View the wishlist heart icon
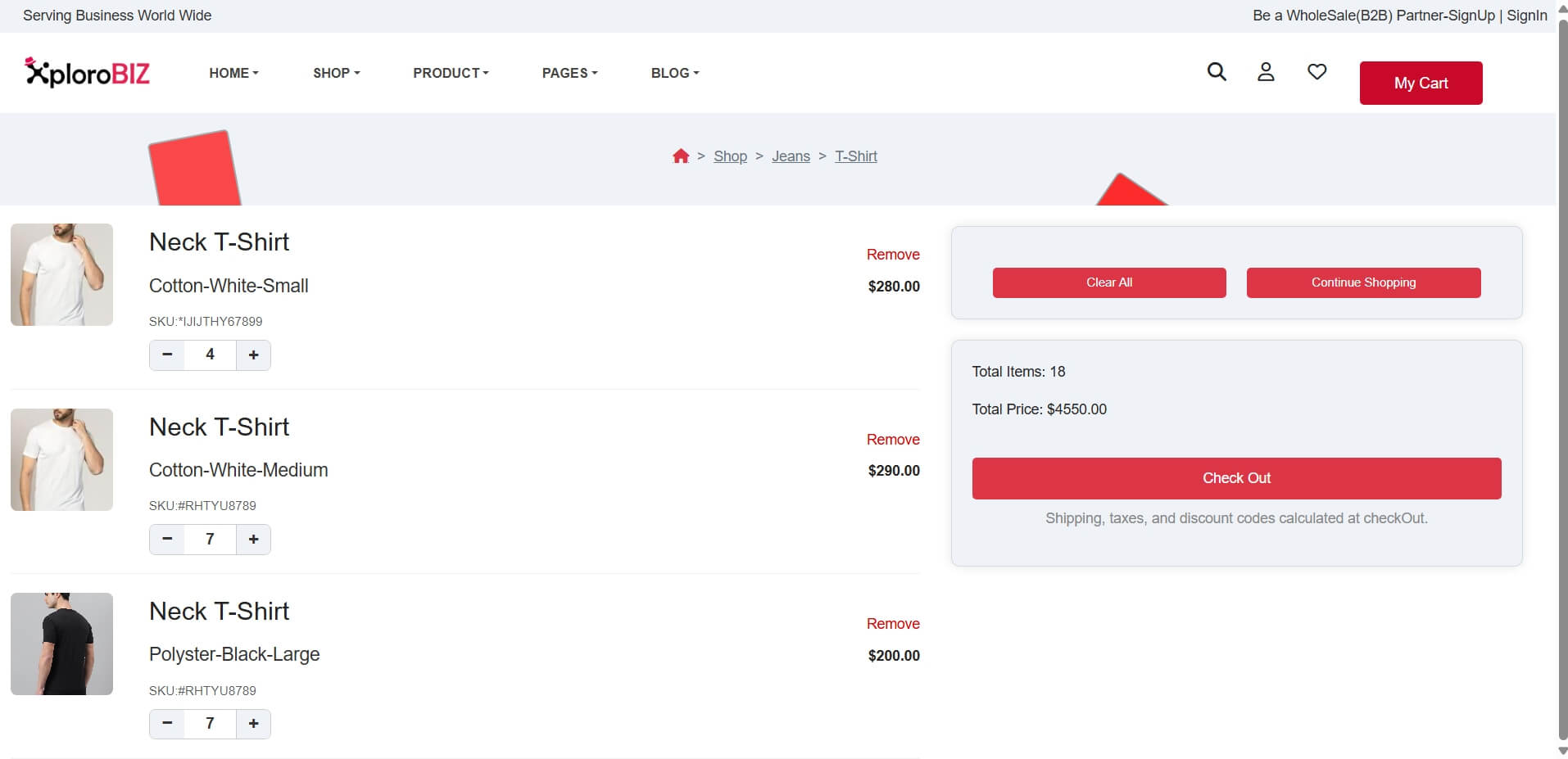The width and height of the screenshot is (1568, 759). click(1316, 72)
